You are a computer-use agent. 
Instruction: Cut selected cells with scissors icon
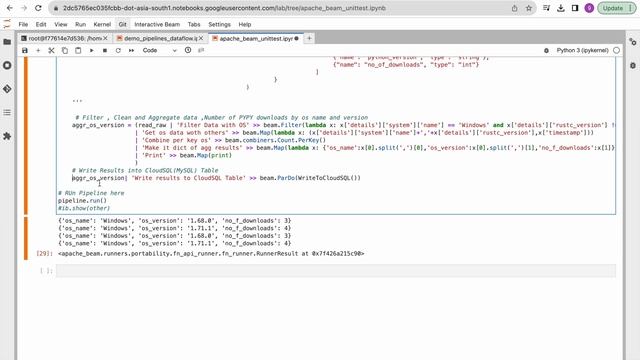(51, 51)
